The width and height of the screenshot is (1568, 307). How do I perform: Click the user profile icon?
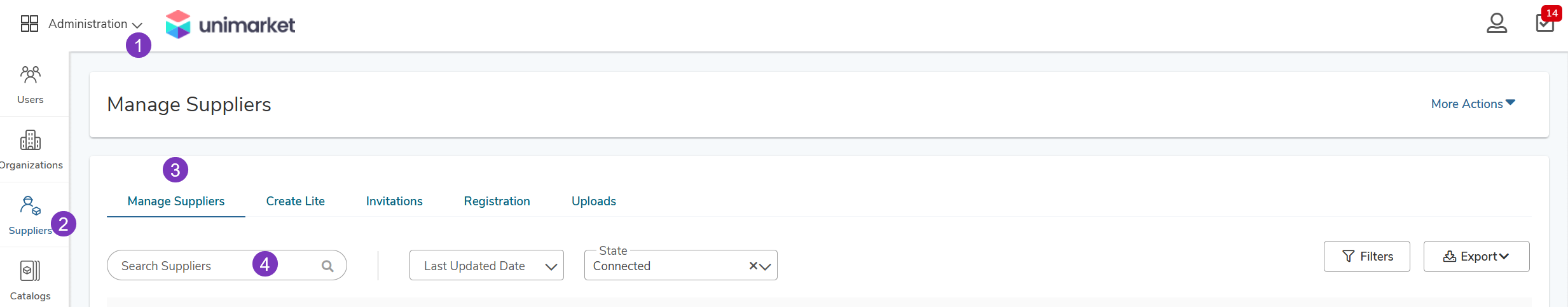point(1497,24)
